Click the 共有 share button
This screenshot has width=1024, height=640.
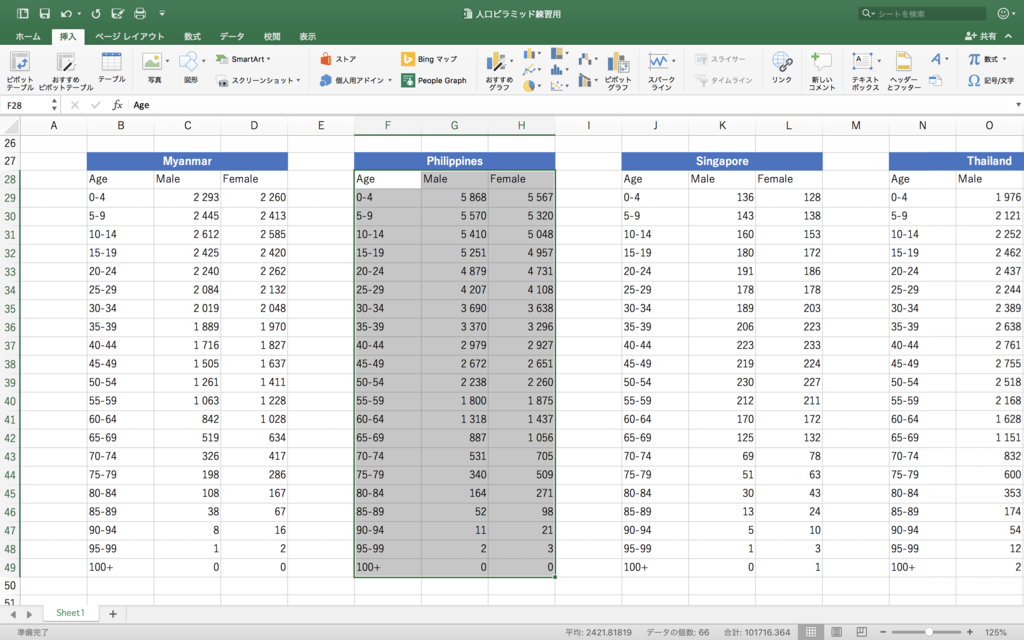(x=982, y=37)
